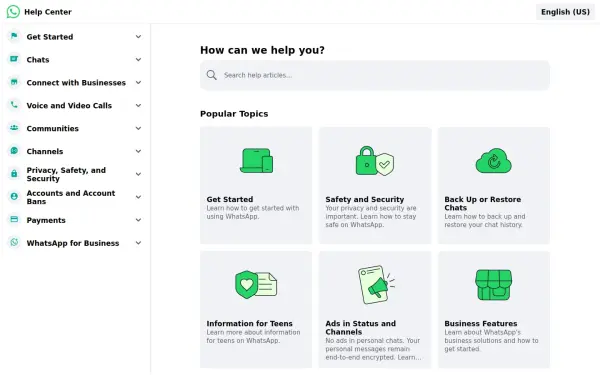Image resolution: width=600 pixels, height=375 pixels.
Task: Open Back Up or Restore Chats card title
Action: (483, 204)
